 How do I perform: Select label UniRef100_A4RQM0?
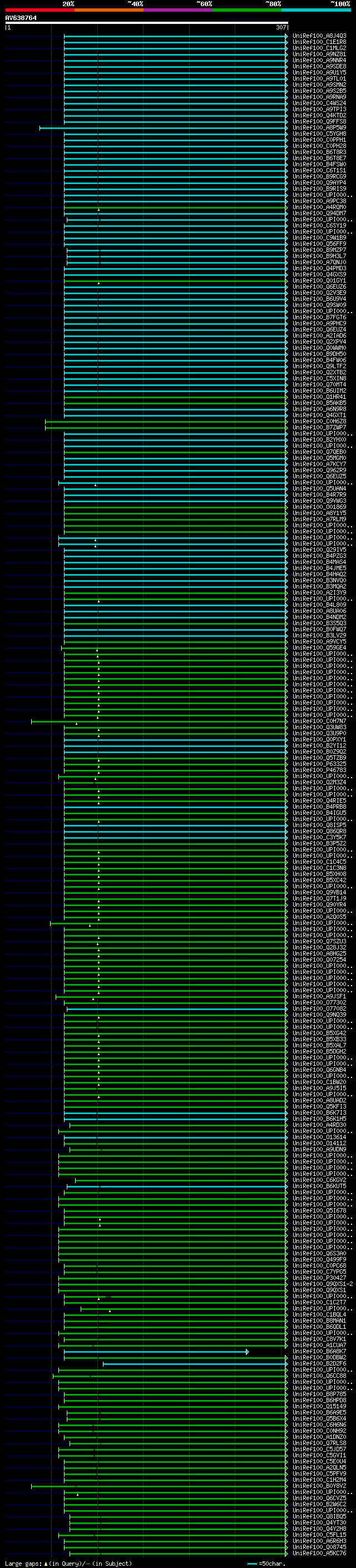pyautogui.click(x=319, y=207)
